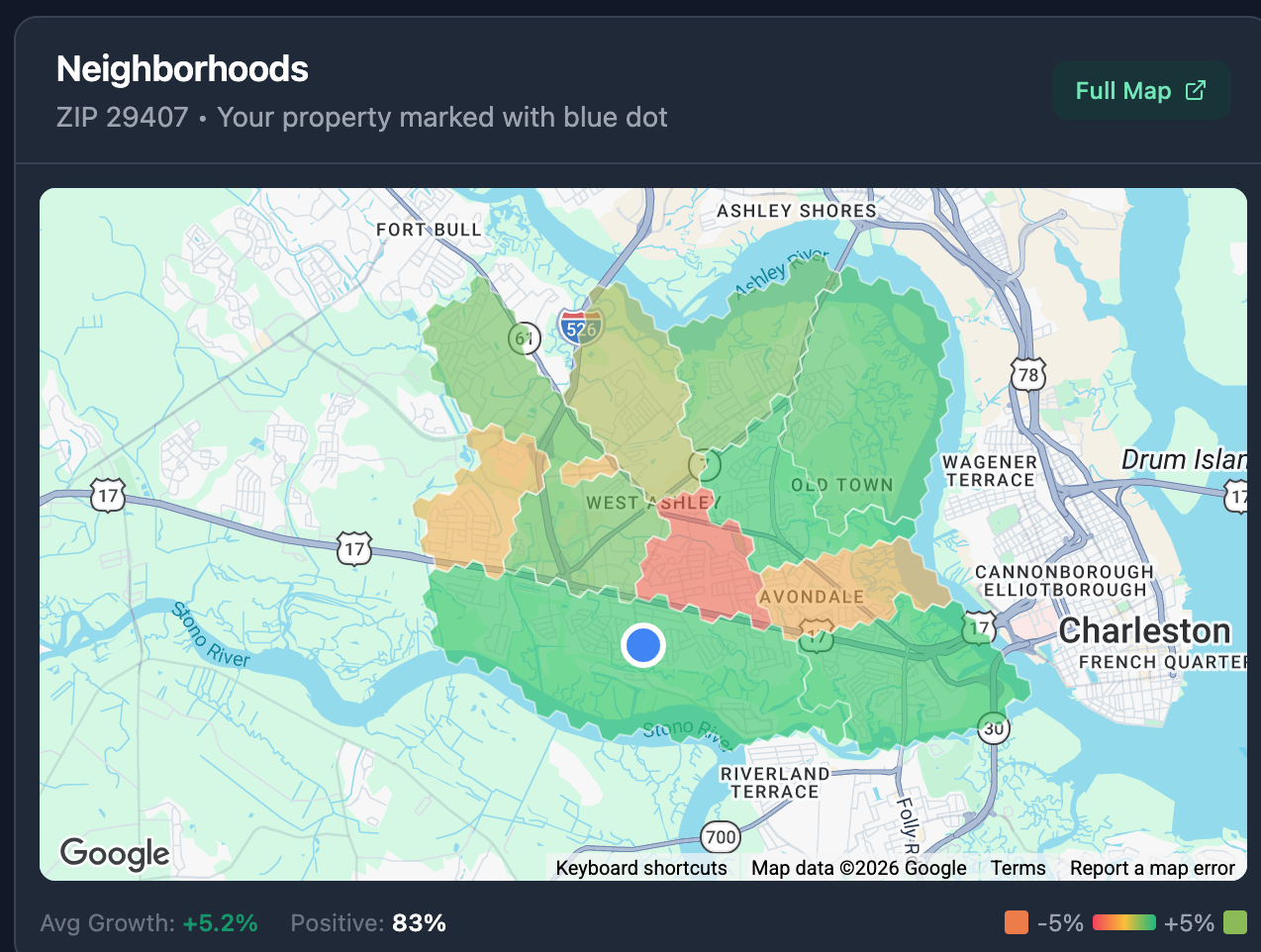Click Map data ©2026 Google text
The height and width of the screenshot is (952, 1261).
[858, 868]
